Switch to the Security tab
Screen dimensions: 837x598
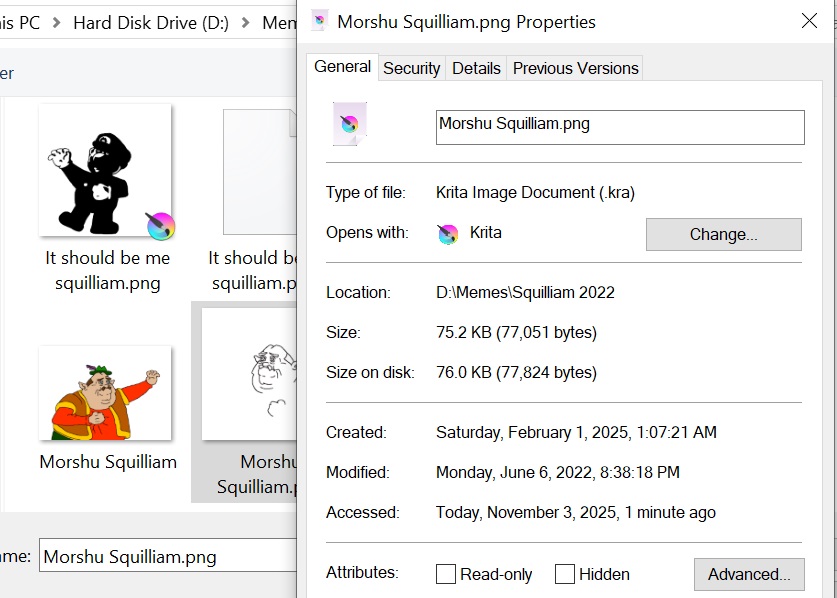coord(412,68)
